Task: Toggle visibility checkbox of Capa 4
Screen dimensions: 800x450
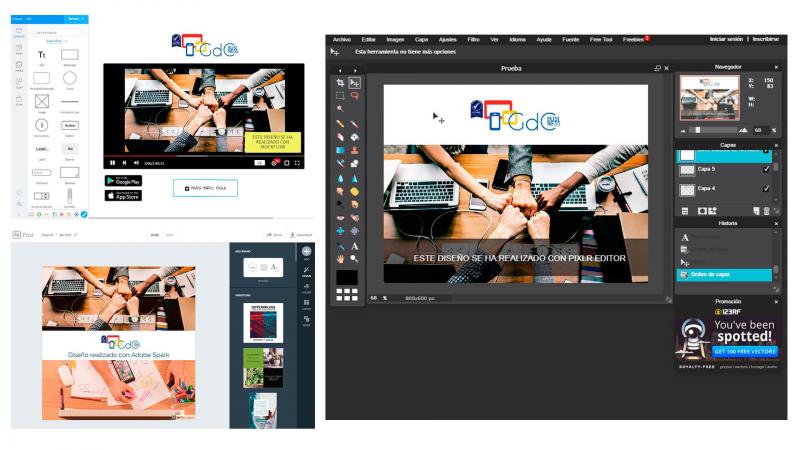Action: click(x=766, y=188)
